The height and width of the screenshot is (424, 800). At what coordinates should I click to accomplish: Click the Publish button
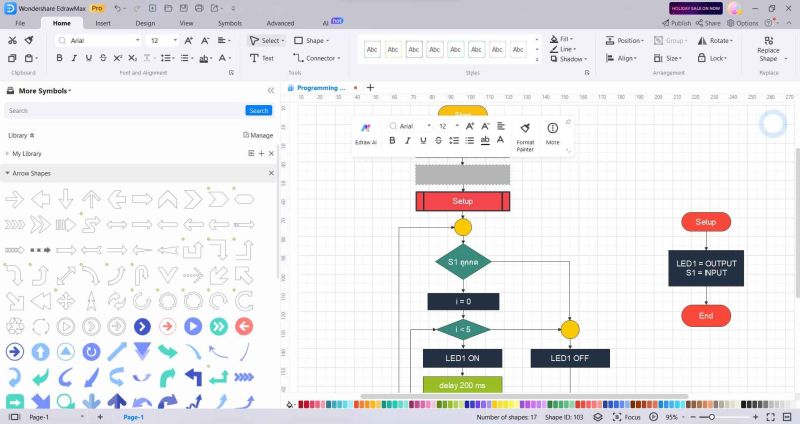(677, 23)
